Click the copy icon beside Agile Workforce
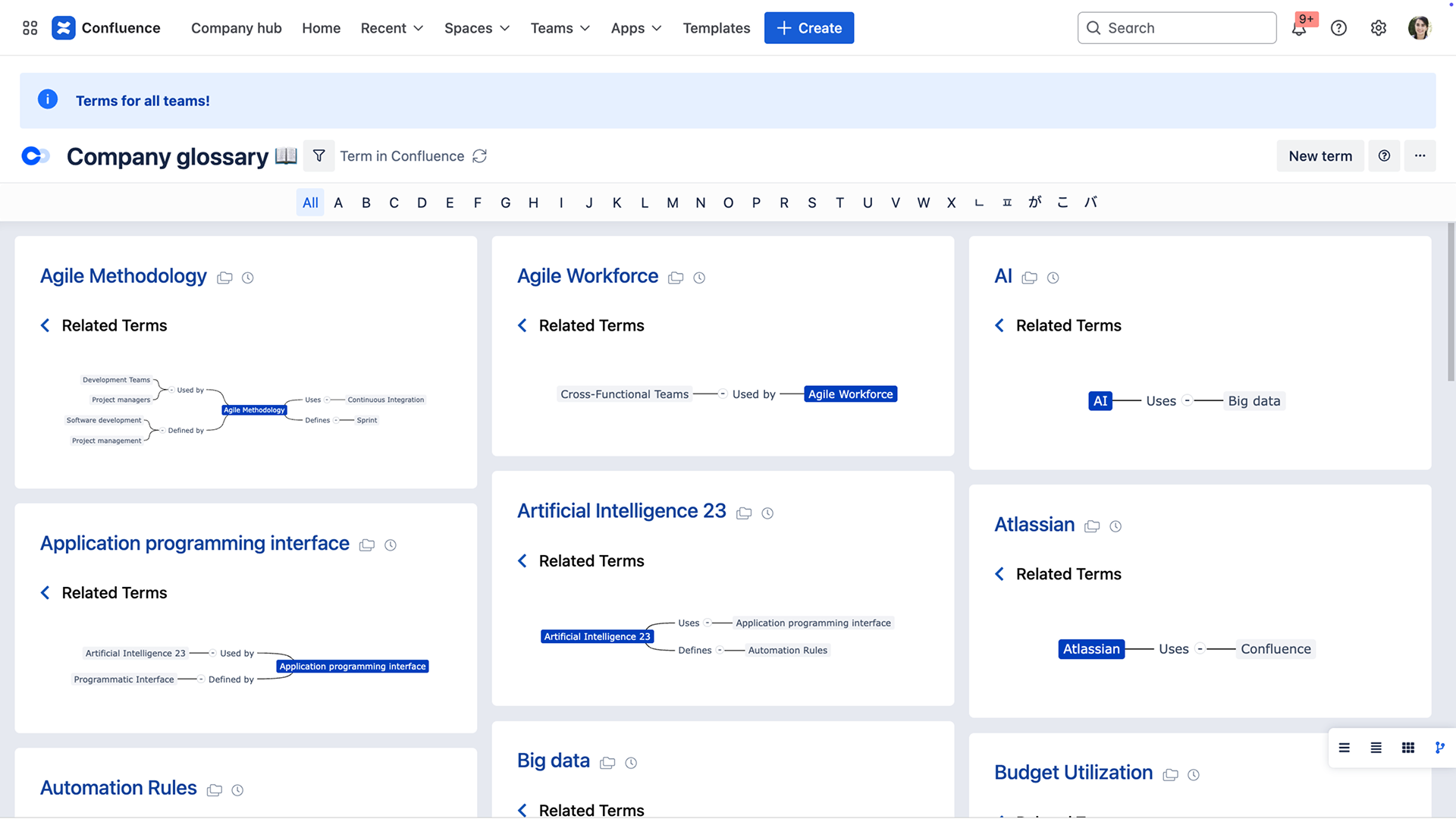1456x819 pixels. (676, 278)
